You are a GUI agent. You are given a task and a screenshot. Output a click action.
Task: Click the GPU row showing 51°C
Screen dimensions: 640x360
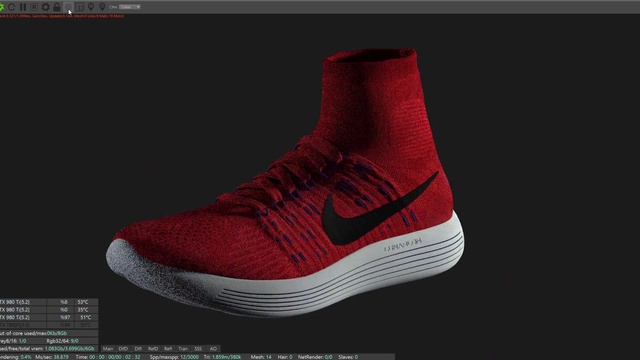pyautogui.click(x=49, y=317)
